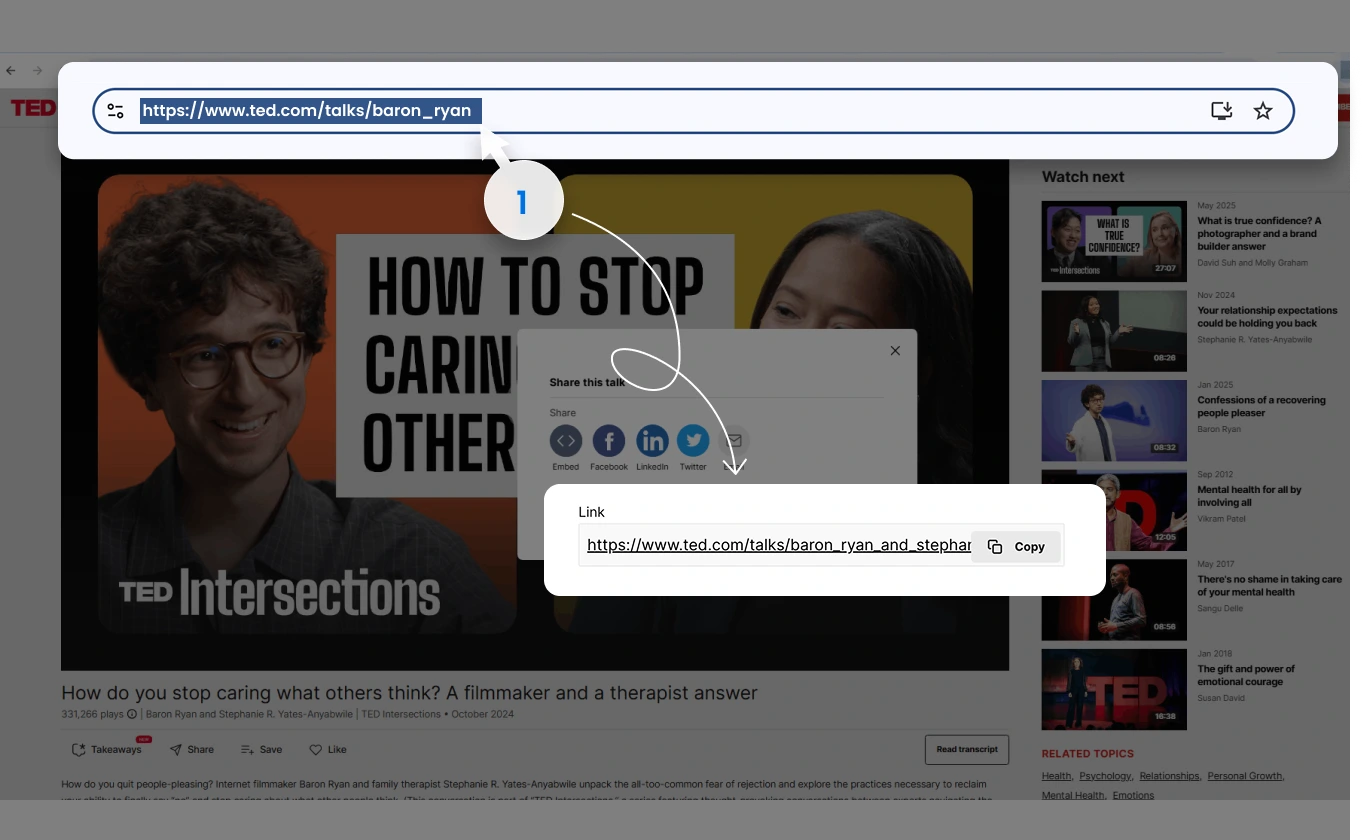This screenshot has width=1362, height=840.
Task: Open Takeaways below the video
Action: point(107,749)
